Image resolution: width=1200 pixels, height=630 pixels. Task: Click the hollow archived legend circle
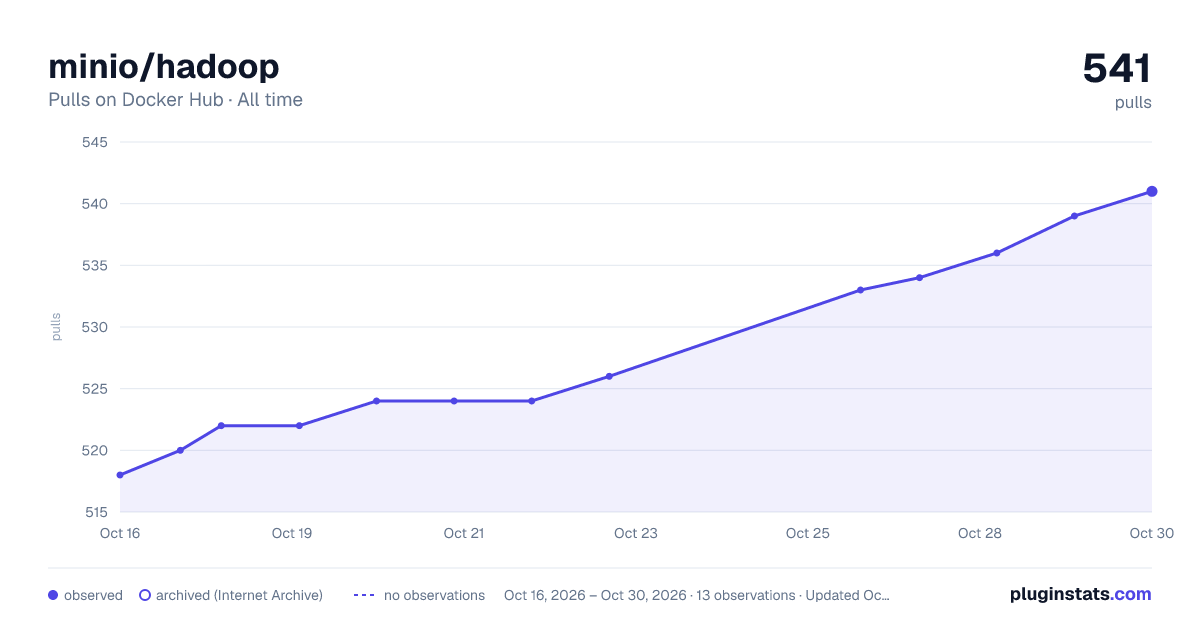[144, 595]
